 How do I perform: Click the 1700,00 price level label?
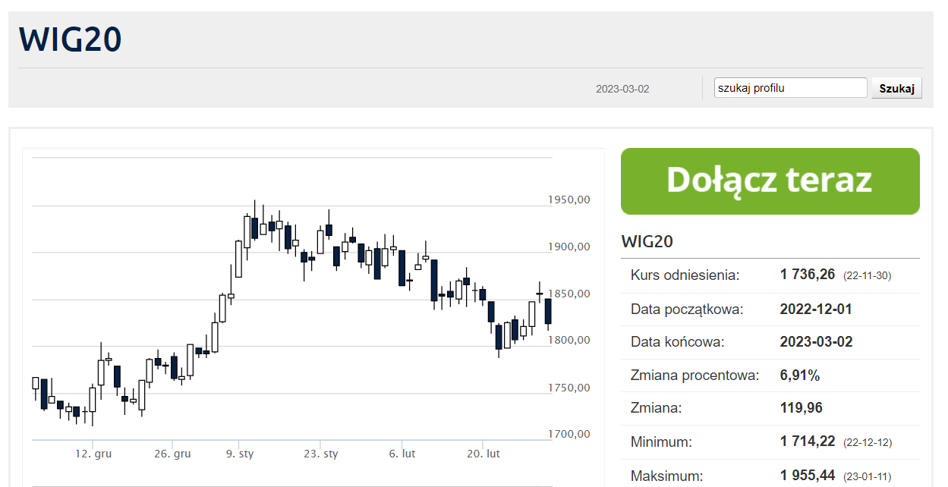[x=569, y=434]
